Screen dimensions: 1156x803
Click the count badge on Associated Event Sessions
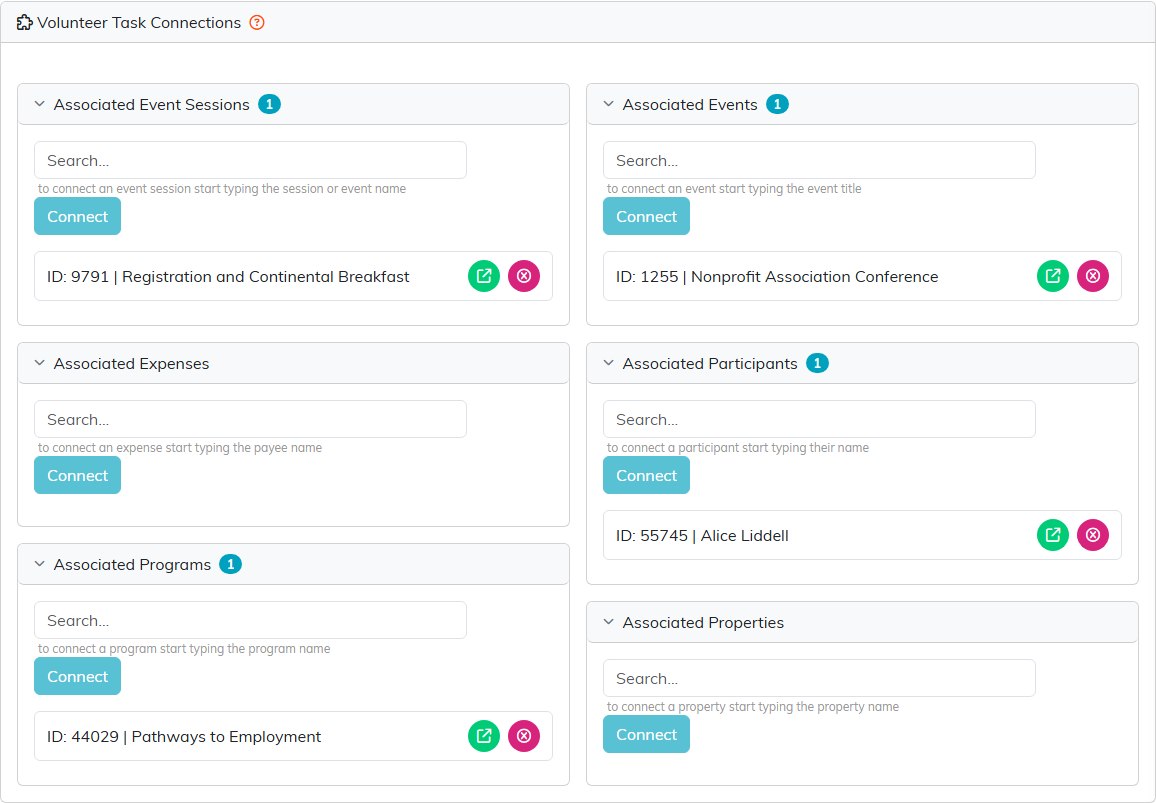pos(269,105)
